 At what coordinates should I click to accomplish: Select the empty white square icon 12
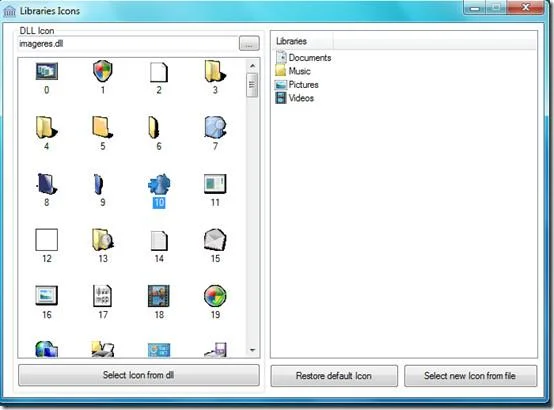coord(47,240)
